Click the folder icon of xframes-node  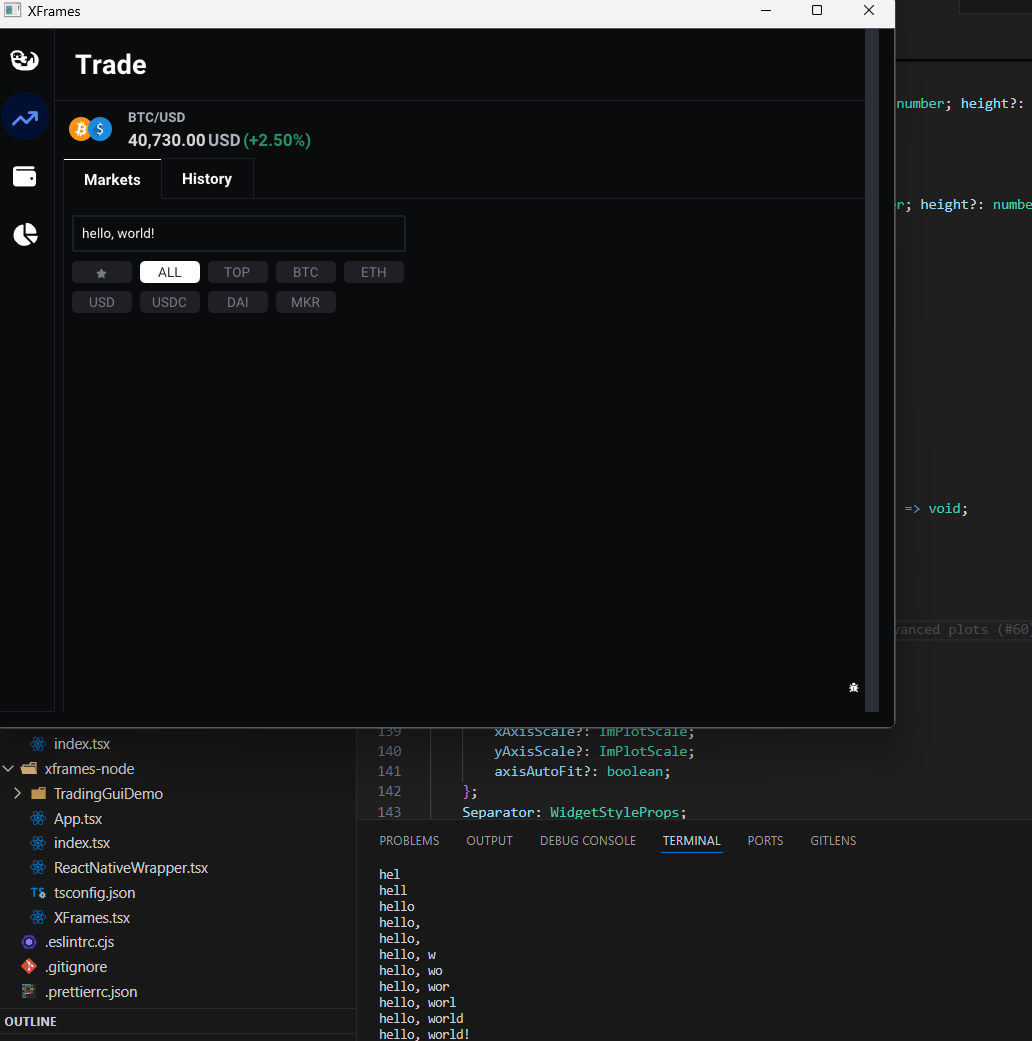[x=29, y=769]
